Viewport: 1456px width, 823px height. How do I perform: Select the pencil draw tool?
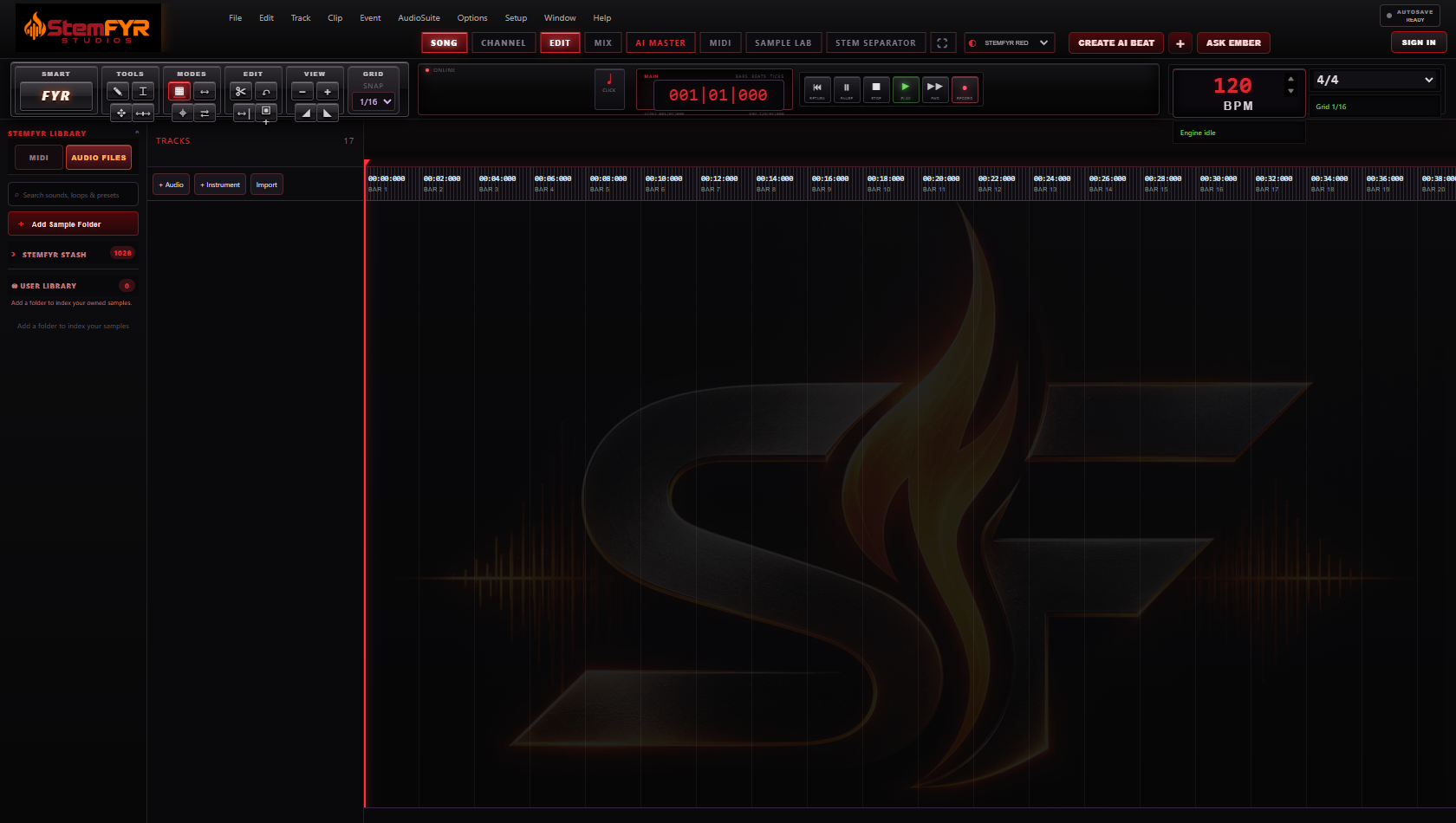[118, 91]
